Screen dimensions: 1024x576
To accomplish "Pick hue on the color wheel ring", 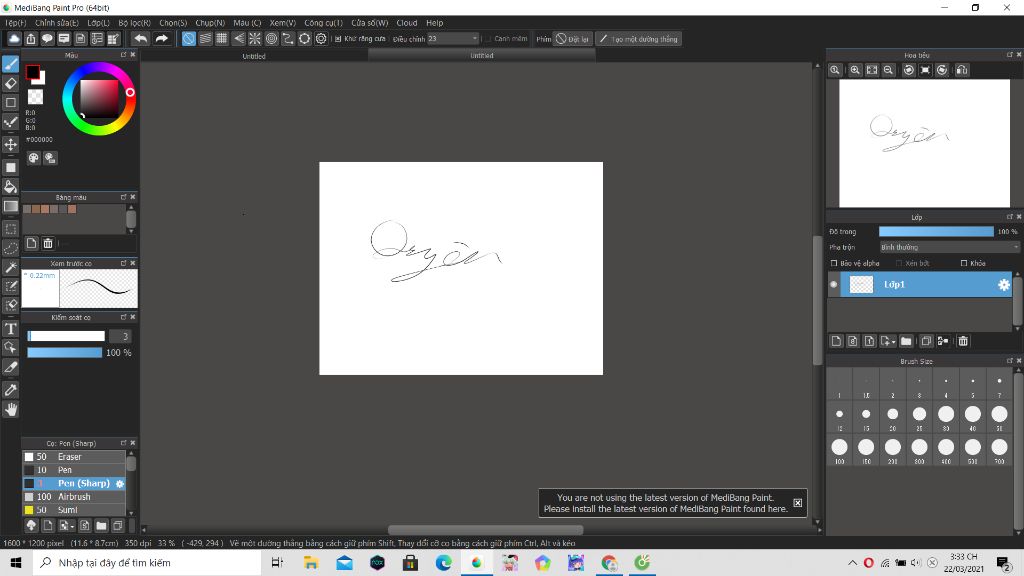I will pos(99,99).
